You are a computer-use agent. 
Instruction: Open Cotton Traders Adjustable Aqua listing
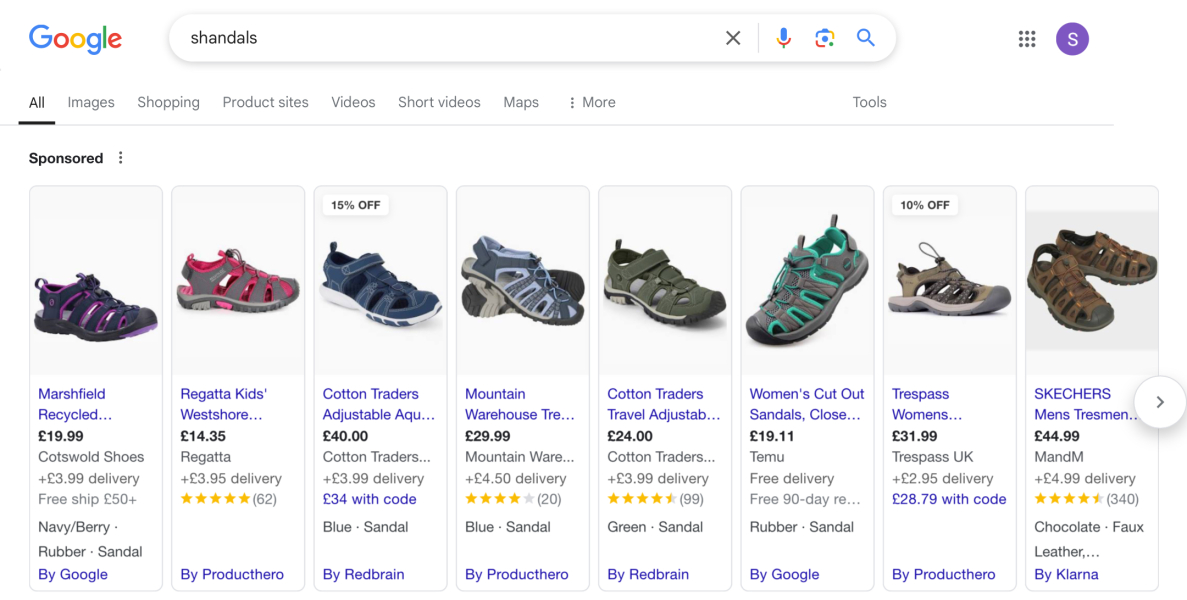point(379,404)
